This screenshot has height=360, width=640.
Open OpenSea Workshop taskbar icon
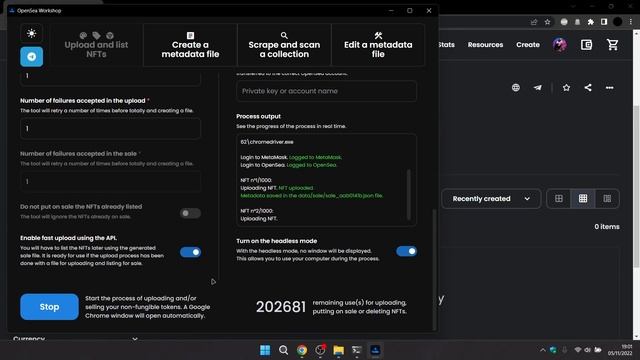375,350
